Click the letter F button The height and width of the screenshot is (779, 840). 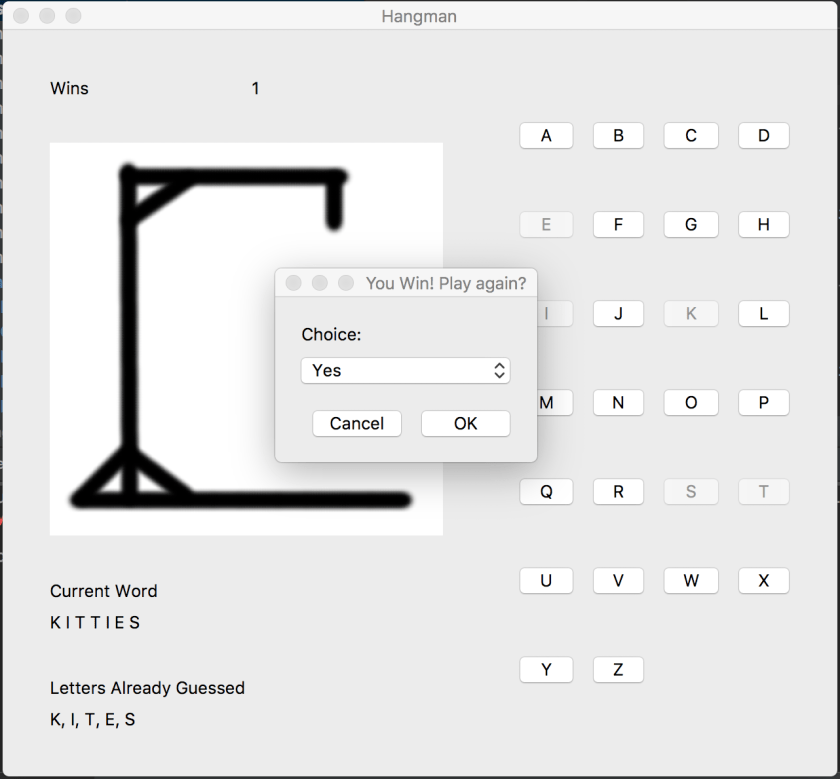618,225
